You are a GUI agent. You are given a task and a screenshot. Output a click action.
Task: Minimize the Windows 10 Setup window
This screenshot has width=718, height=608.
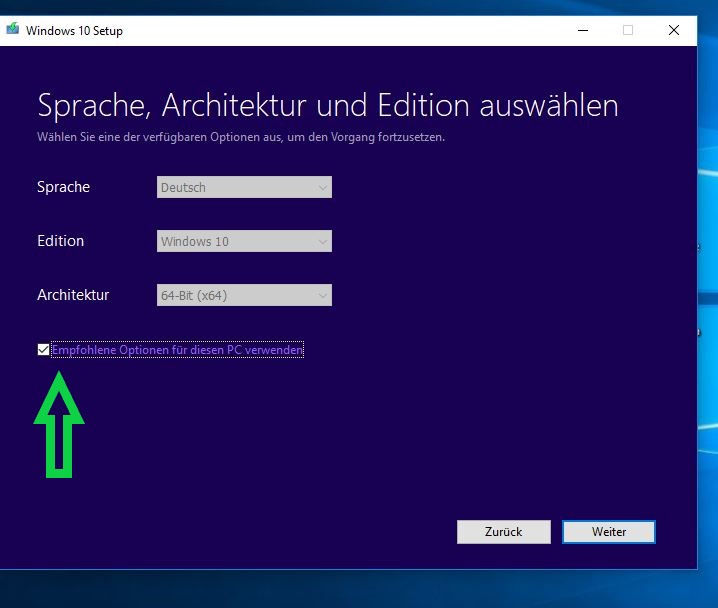pyautogui.click(x=583, y=31)
